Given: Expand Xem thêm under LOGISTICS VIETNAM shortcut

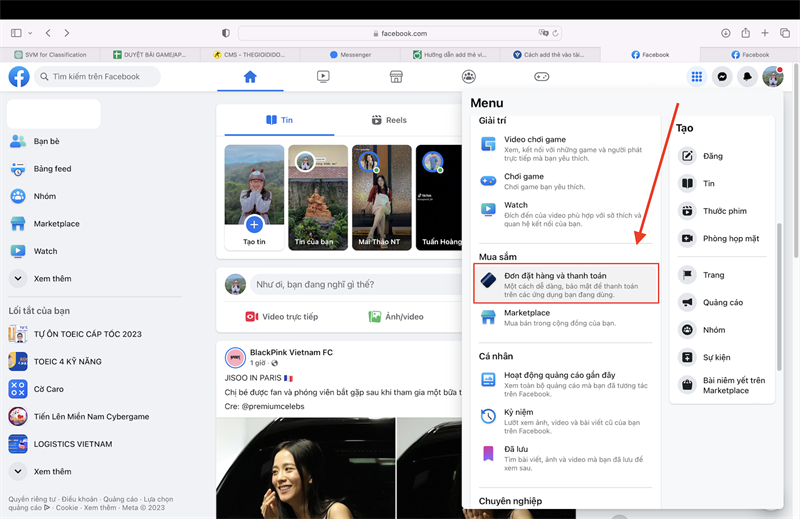Looking at the screenshot, I should coord(52,471).
